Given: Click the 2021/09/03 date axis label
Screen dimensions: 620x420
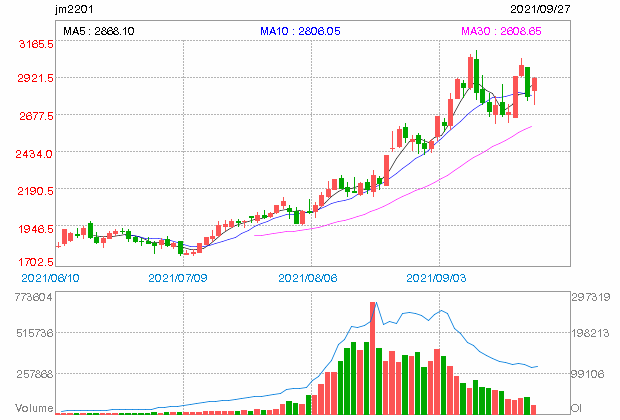Looking at the screenshot, I should (x=436, y=278).
